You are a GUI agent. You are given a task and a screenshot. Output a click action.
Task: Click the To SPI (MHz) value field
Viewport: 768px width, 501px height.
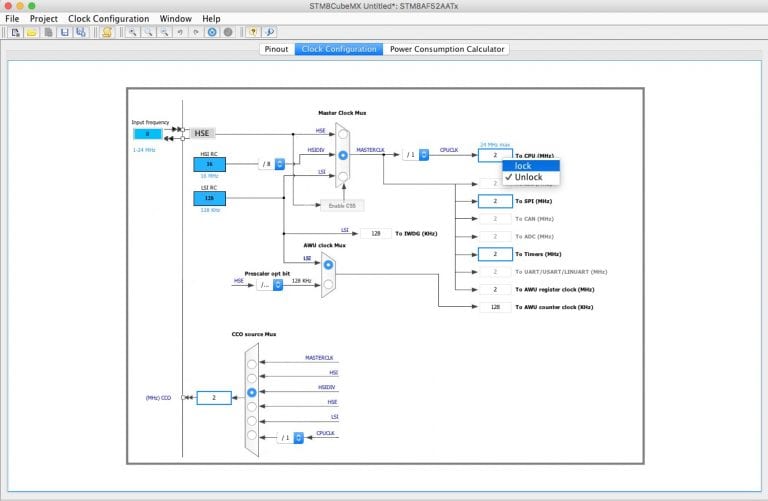tap(495, 201)
